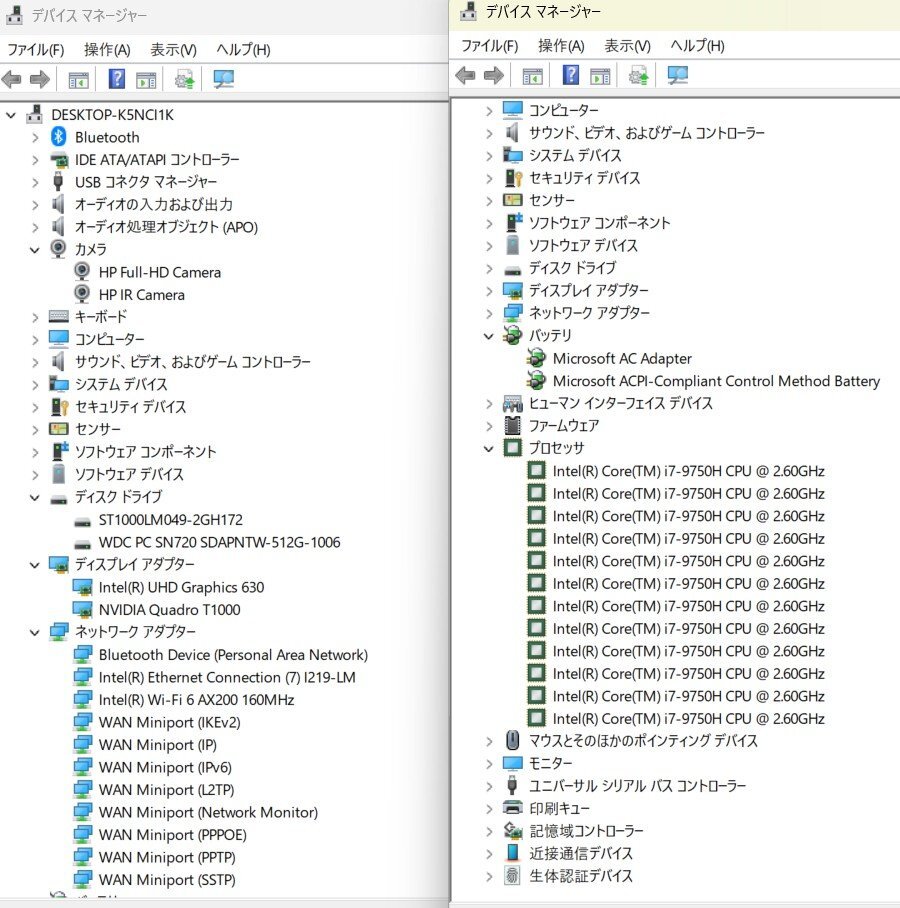900x908 pixels.
Task: Open ファイル(F) menu in left window
Action: pyautogui.click(x=36, y=50)
